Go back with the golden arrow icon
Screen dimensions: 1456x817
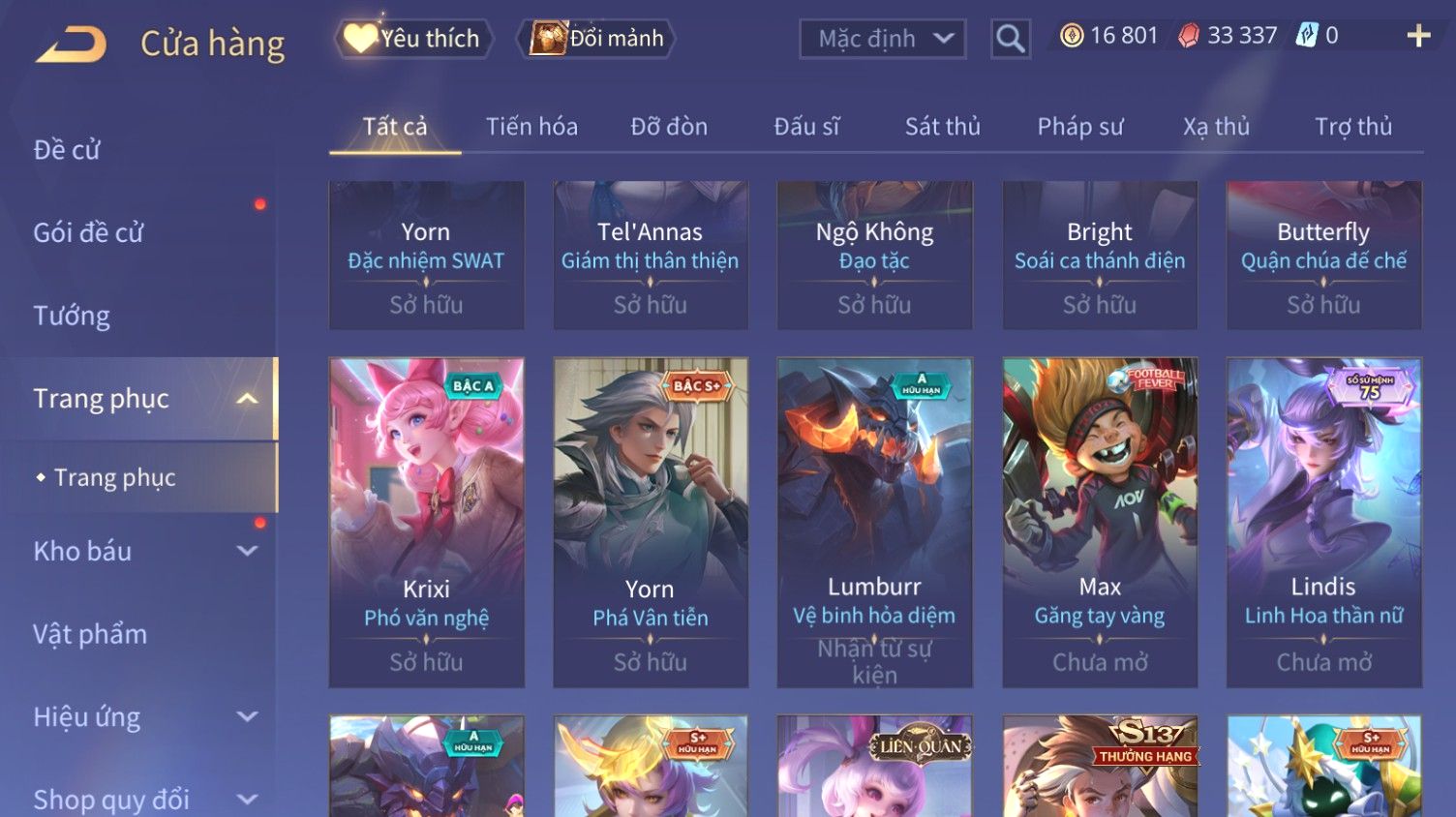pyautogui.click(x=71, y=44)
